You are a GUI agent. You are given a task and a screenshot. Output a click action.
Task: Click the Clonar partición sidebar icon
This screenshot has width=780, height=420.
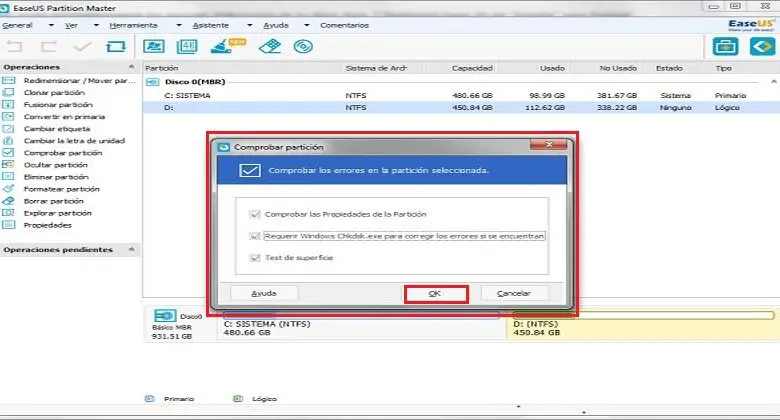tap(8, 93)
